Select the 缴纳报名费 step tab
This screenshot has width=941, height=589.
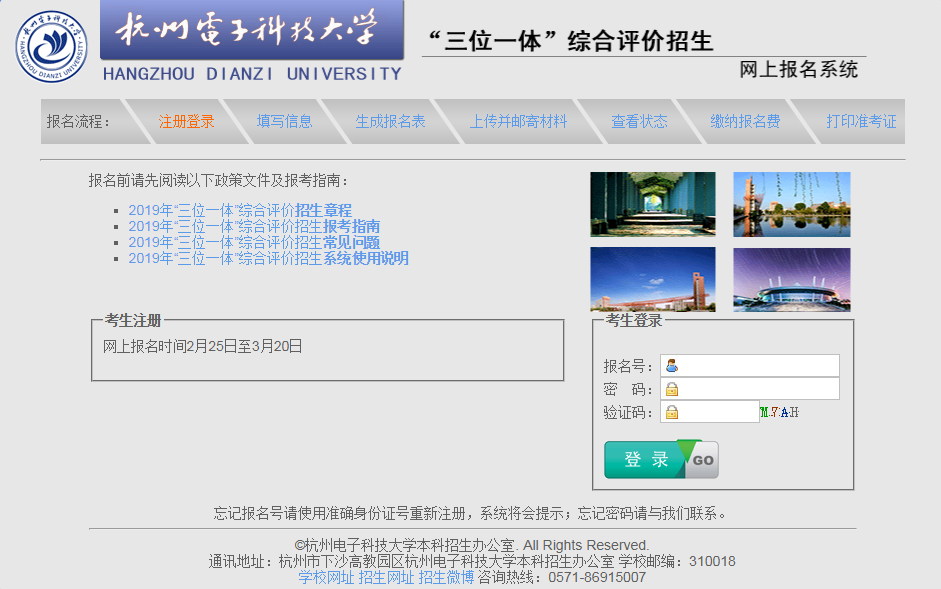click(745, 122)
